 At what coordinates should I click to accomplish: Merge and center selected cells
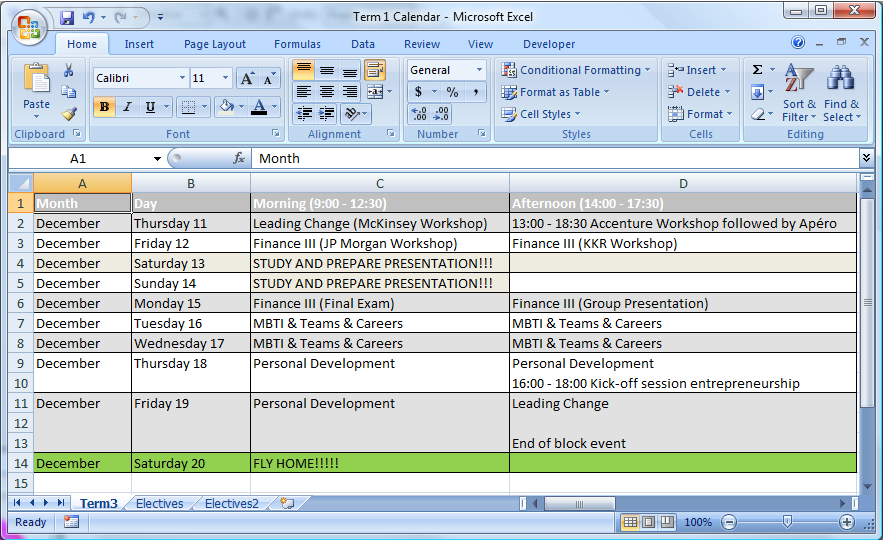click(x=374, y=92)
